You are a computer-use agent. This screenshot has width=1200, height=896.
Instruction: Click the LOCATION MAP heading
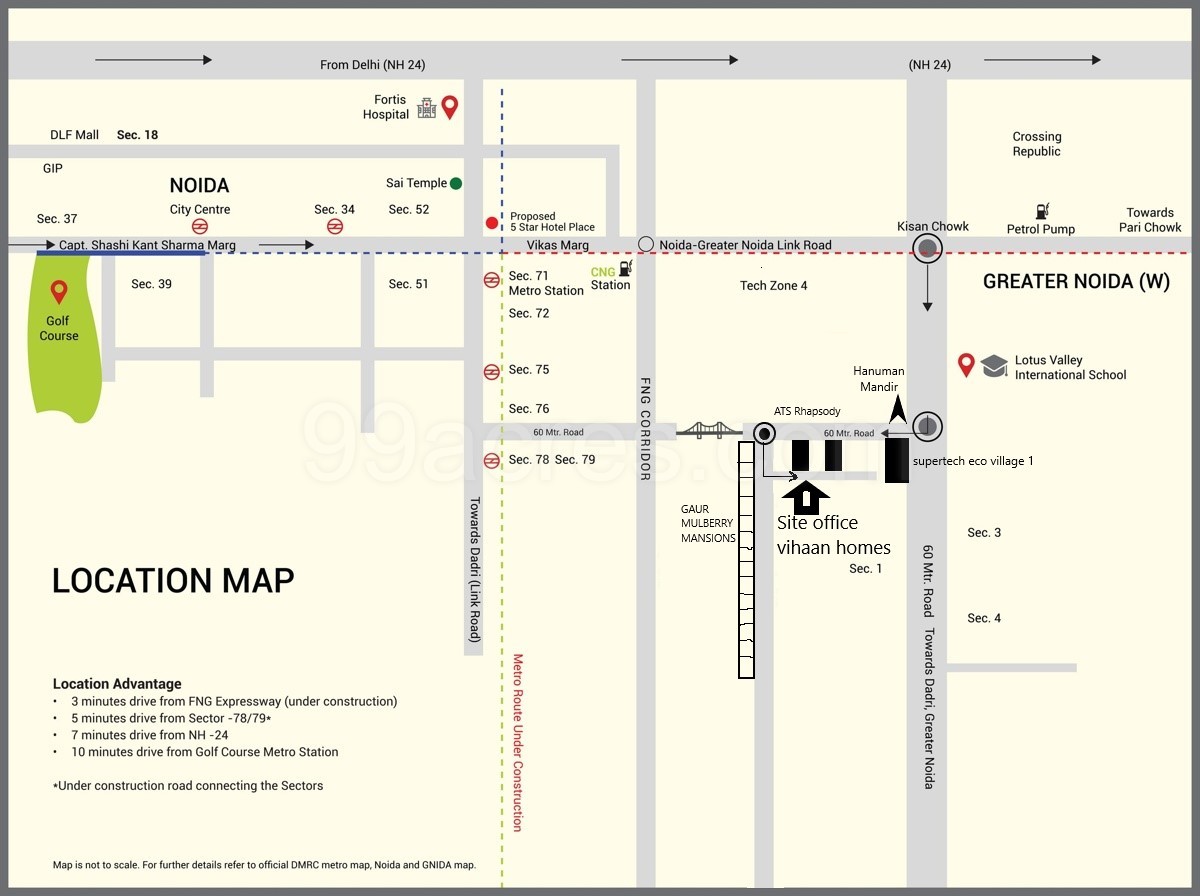click(x=173, y=581)
